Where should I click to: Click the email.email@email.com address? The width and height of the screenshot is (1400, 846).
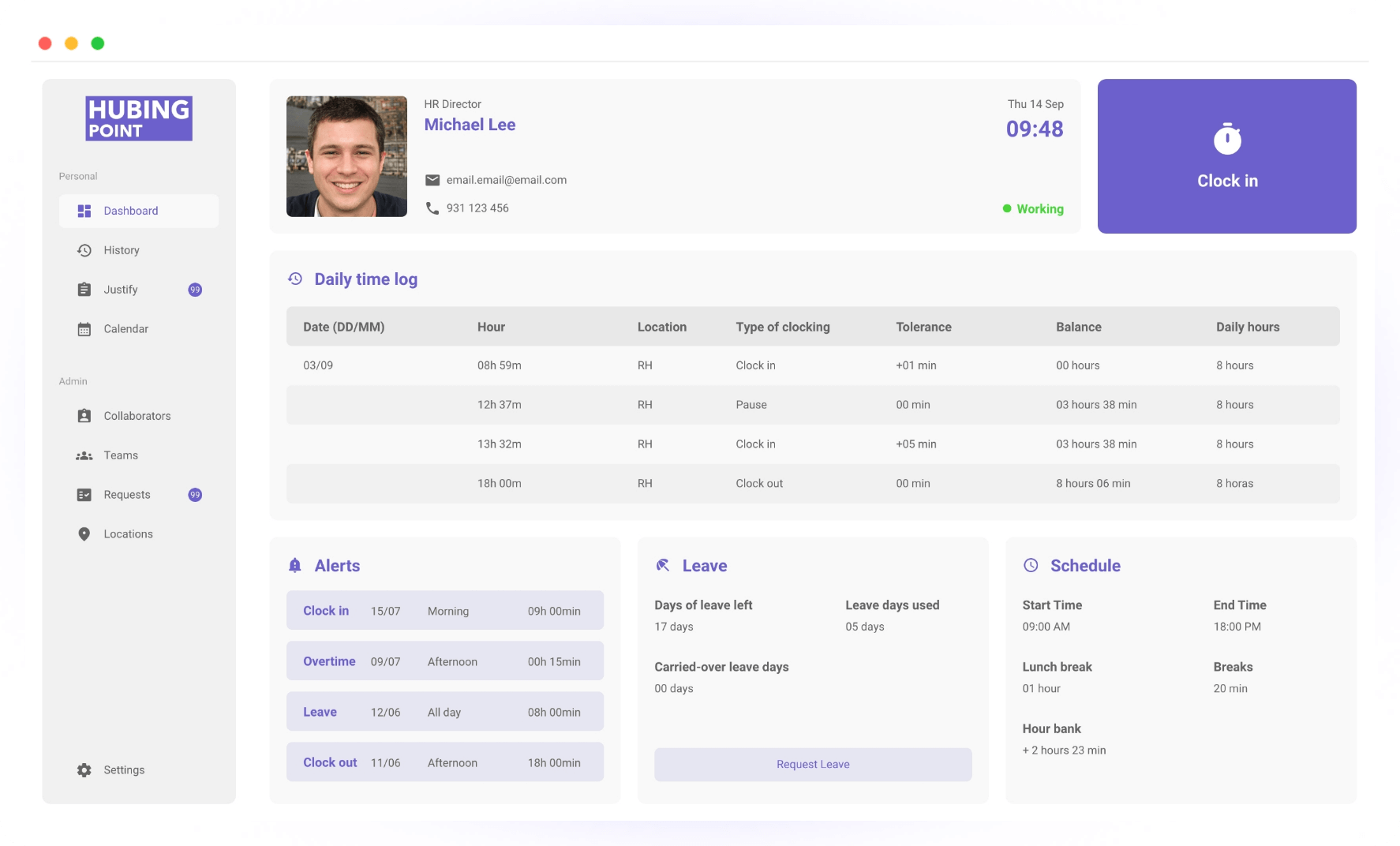[x=507, y=180]
